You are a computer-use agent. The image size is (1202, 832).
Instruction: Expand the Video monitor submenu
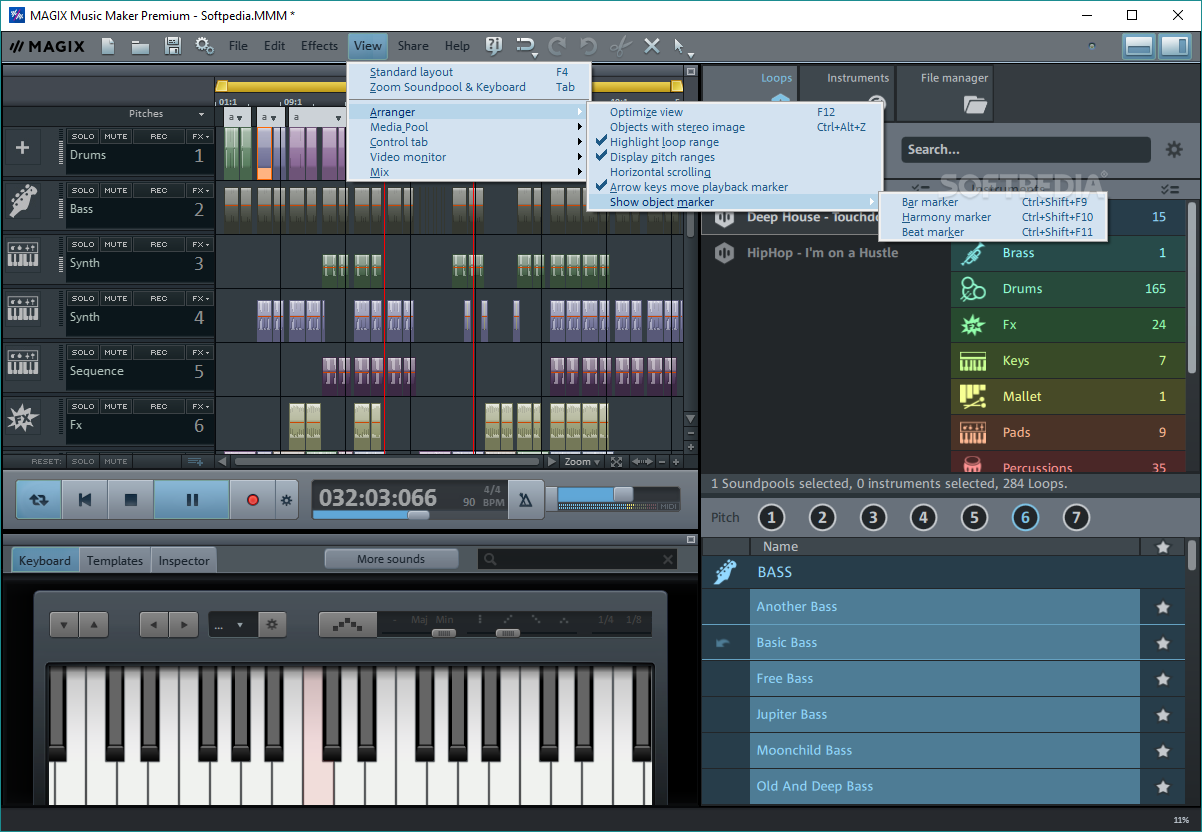coord(468,157)
